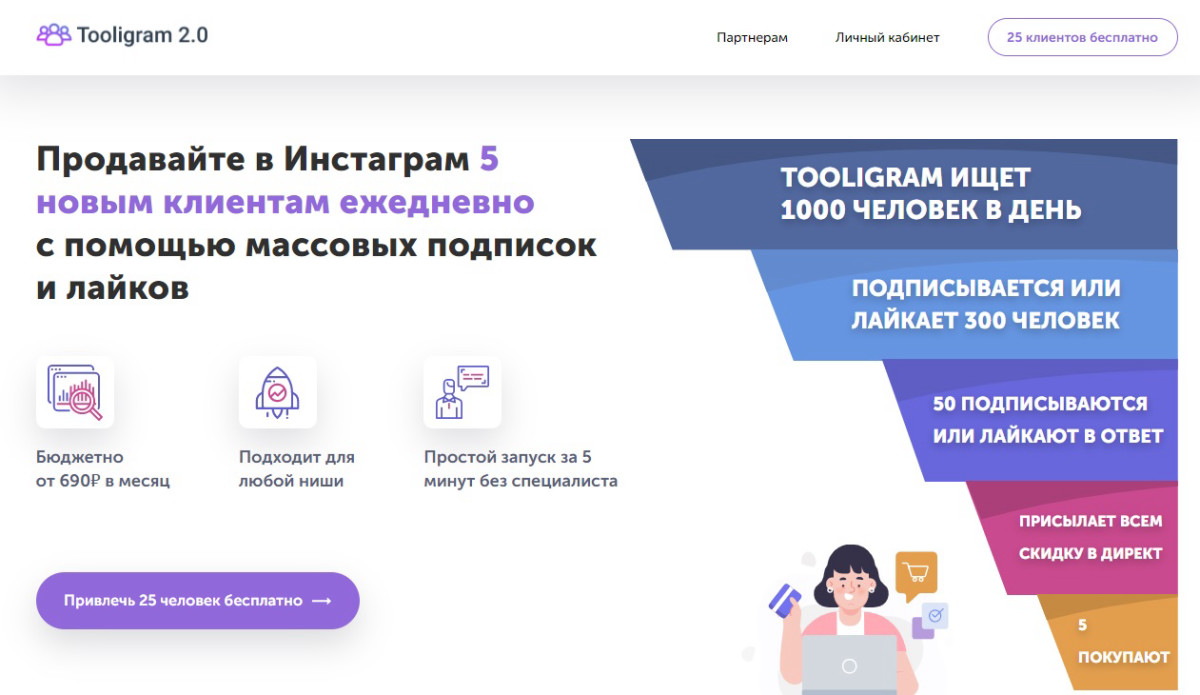1200x695 pixels.
Task: Click the Tooligram people logo icon
Action: pyautogui.click(x=54, y=35)
